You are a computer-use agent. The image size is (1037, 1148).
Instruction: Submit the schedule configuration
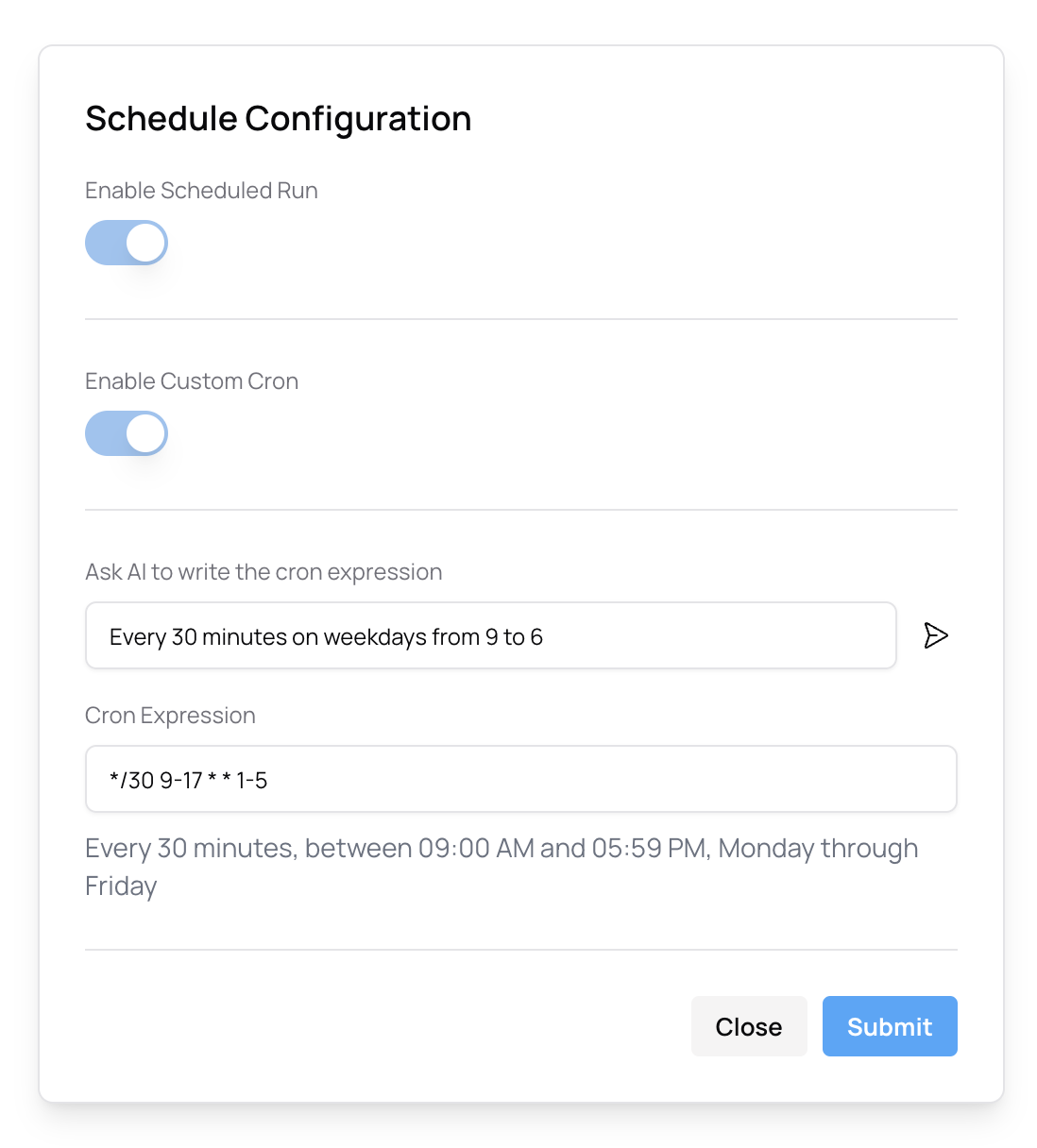[x=890, y=1026]
